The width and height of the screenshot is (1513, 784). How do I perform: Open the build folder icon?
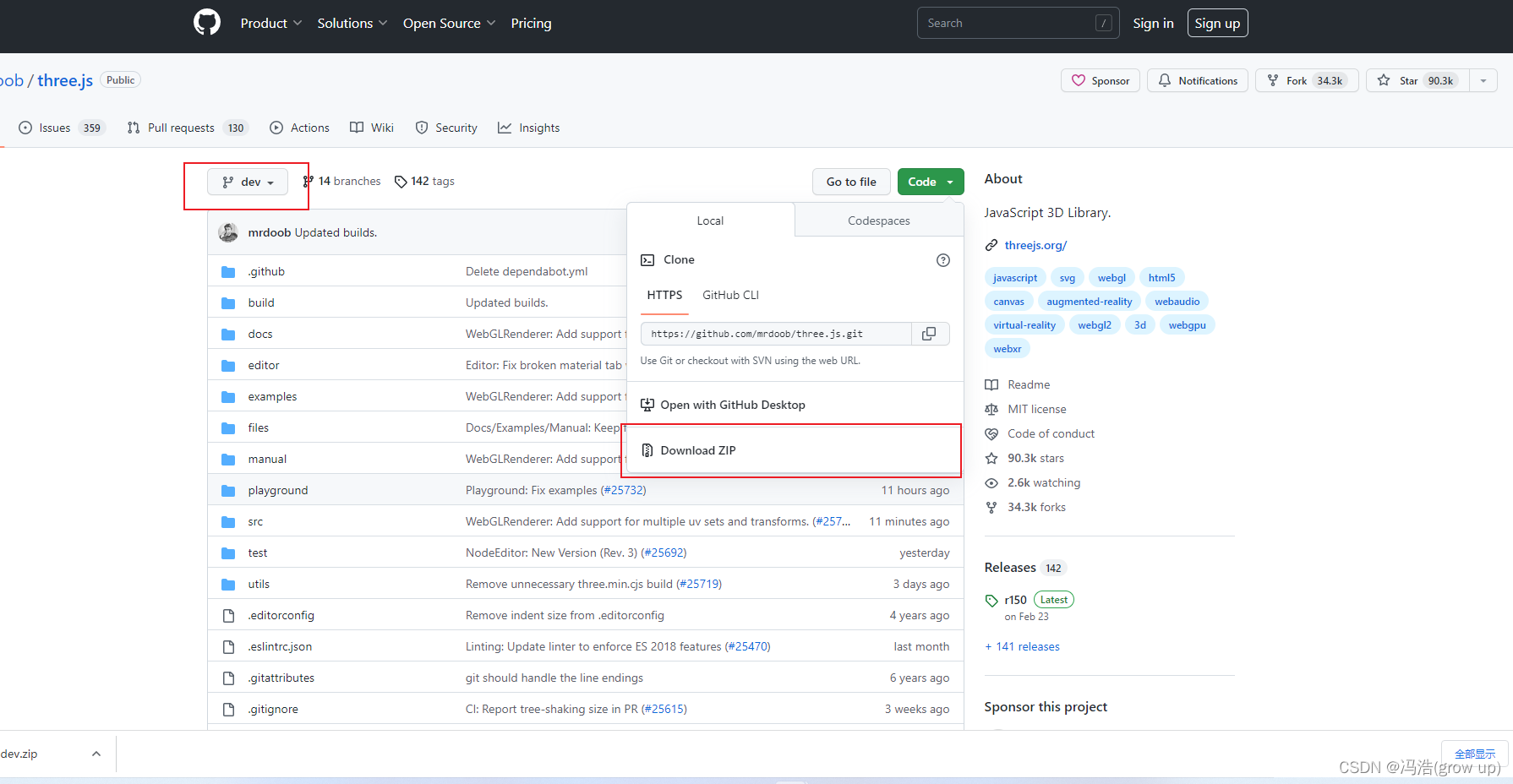[x=228, y=303]
